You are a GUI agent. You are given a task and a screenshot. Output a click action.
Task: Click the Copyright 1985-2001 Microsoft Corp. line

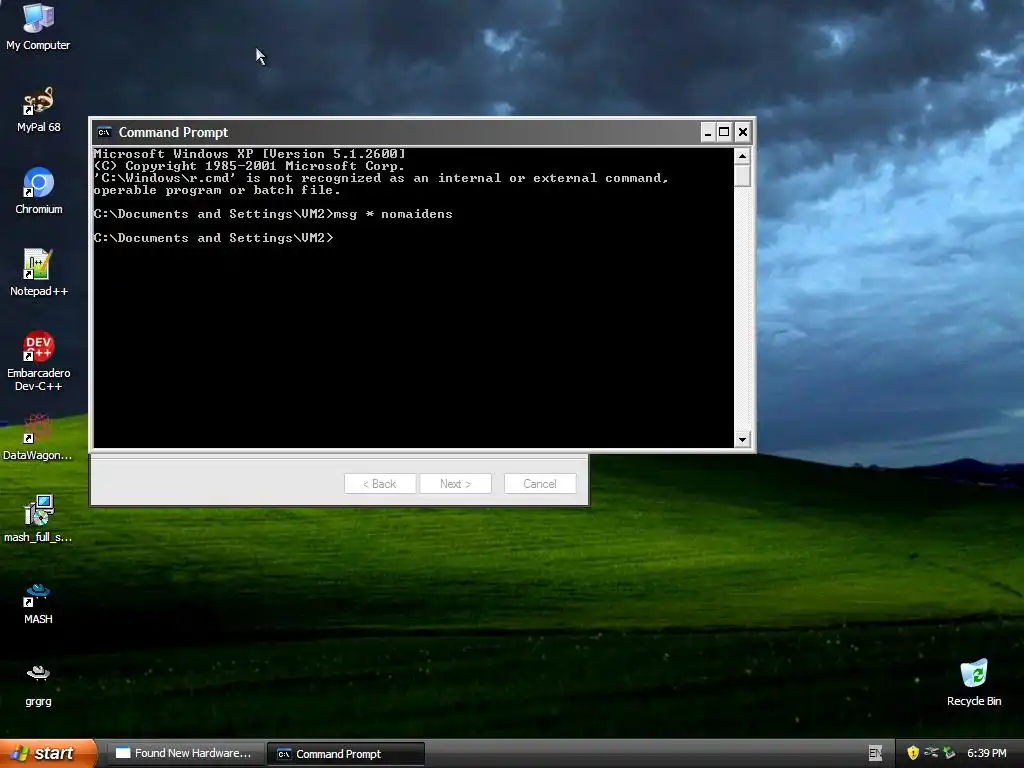click(x=249, y=166)
